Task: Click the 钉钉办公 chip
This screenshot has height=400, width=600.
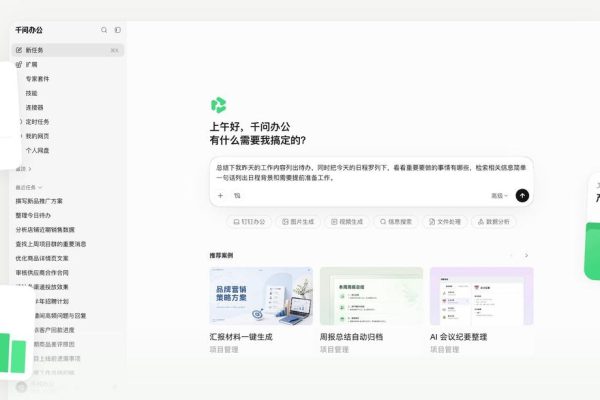Action: pyautogui.click(x=249, y=222)
